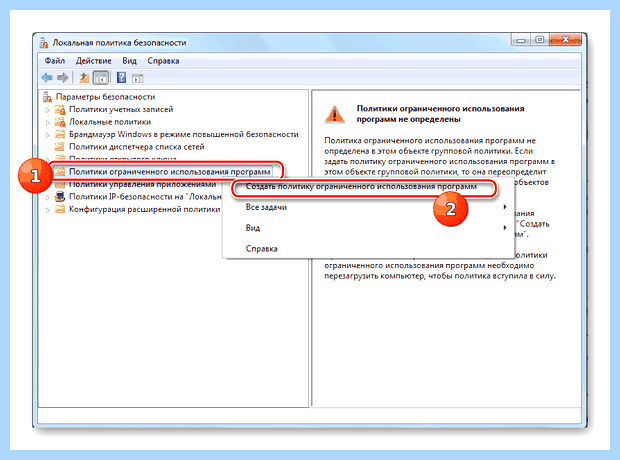
Task: Open the Файл menu
Action: tap(55, 61)
